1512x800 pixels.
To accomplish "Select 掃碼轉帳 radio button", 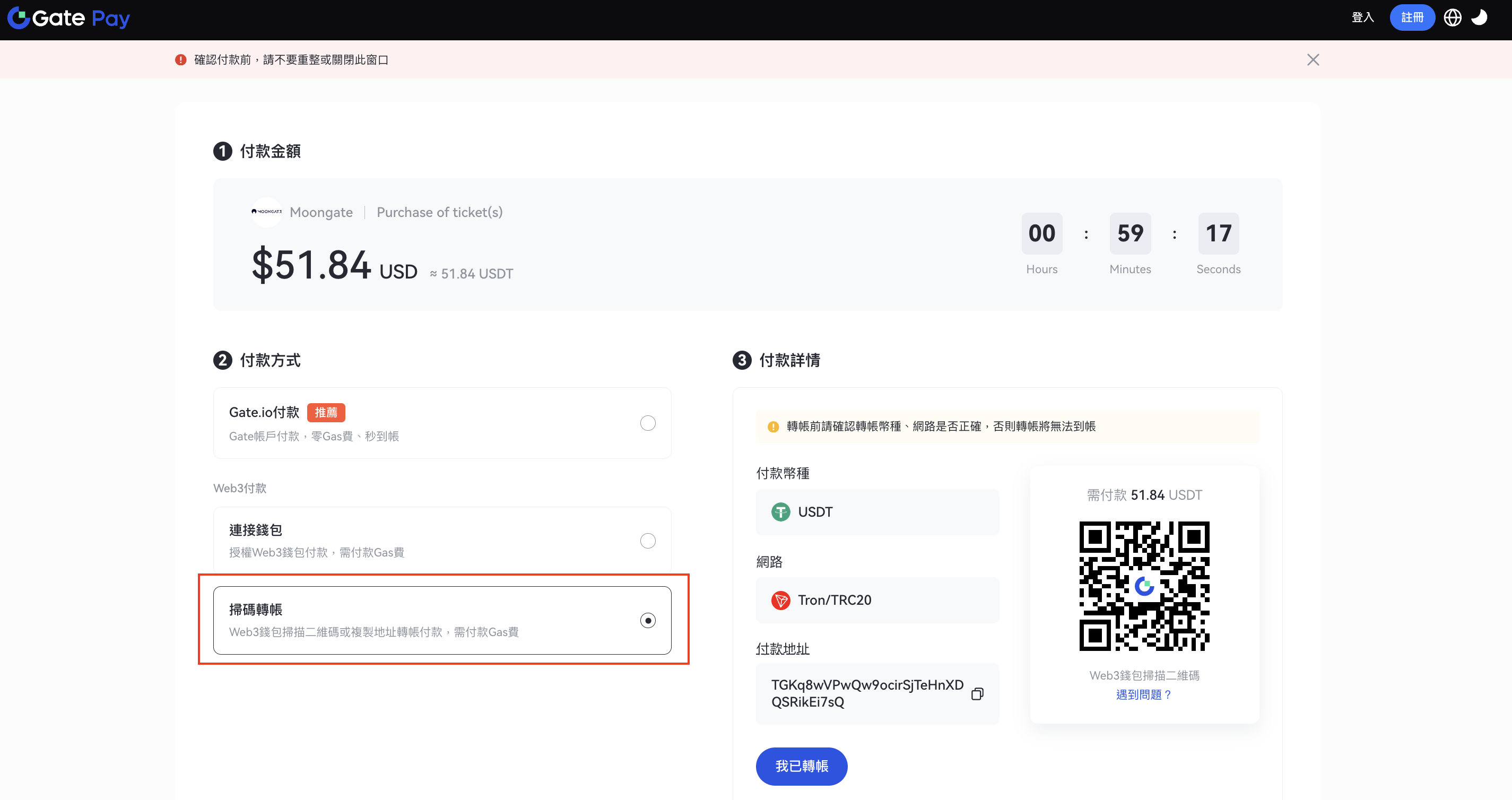I will point(647,620).
